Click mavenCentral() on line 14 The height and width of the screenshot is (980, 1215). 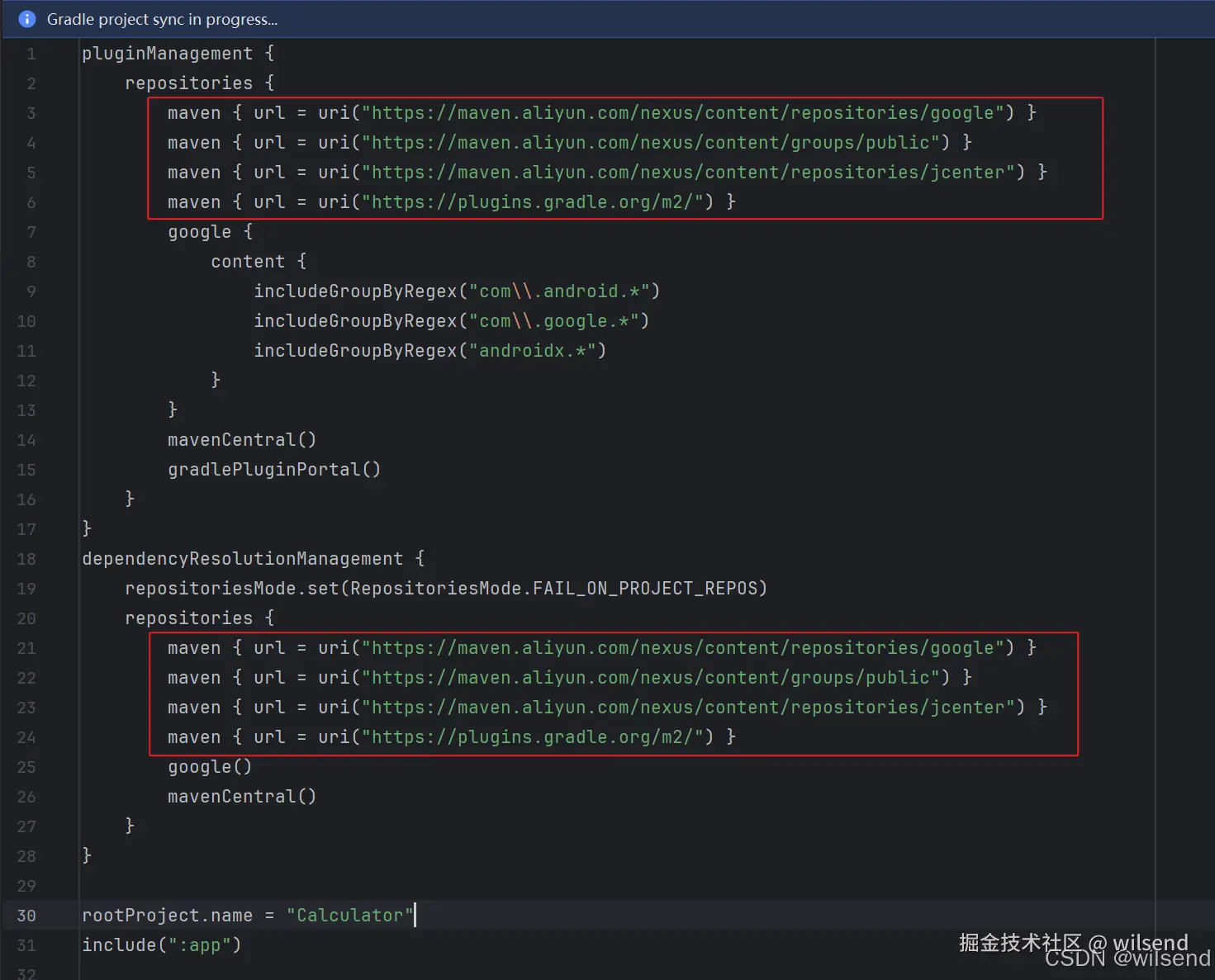pyautogui.click(x=242, y=440)
